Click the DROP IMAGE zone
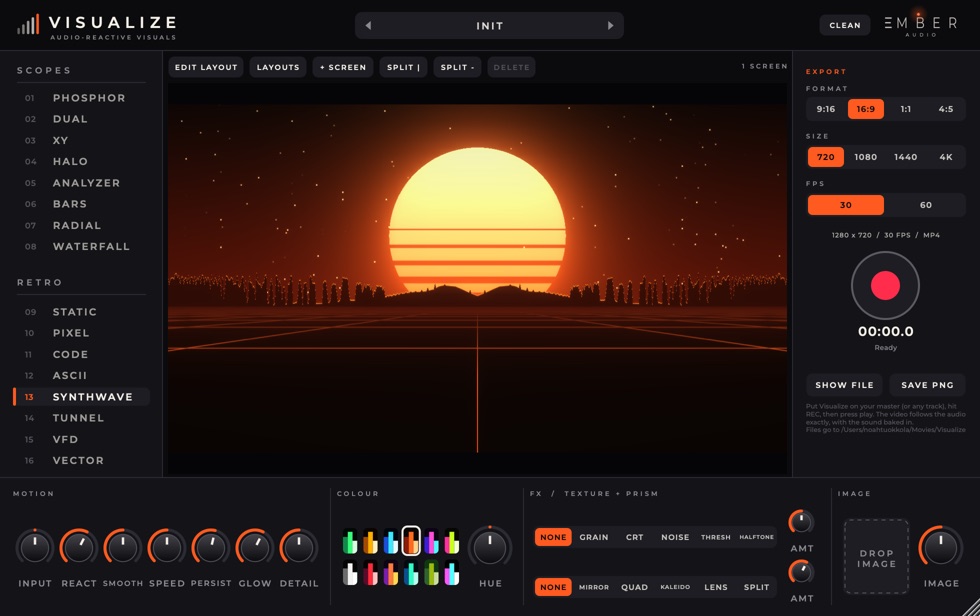The image size is (980, 616). coord(876,557)
